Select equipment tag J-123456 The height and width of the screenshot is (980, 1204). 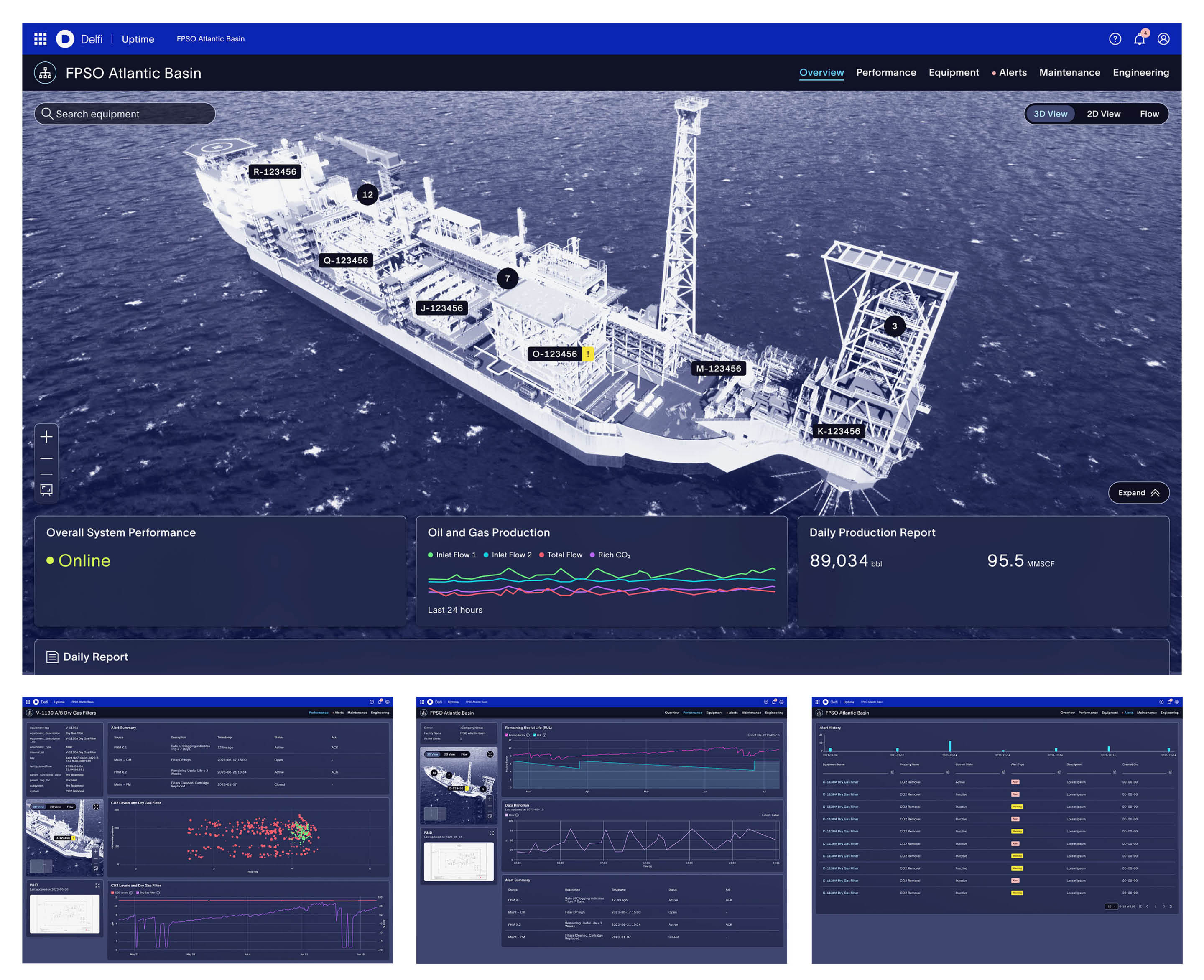pyautogui.click(x=441, y=308)
